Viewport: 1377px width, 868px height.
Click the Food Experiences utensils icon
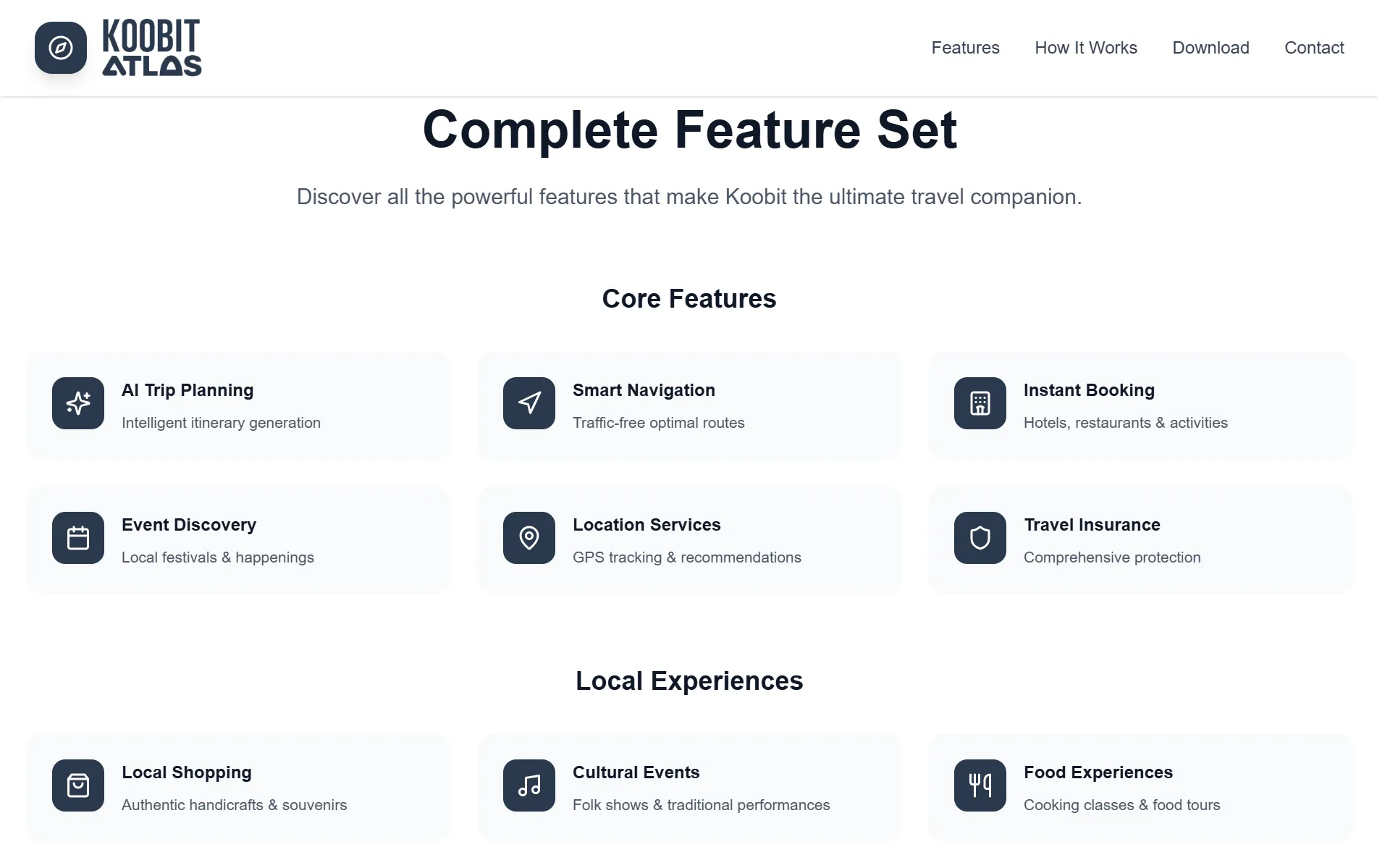point(980,785)
